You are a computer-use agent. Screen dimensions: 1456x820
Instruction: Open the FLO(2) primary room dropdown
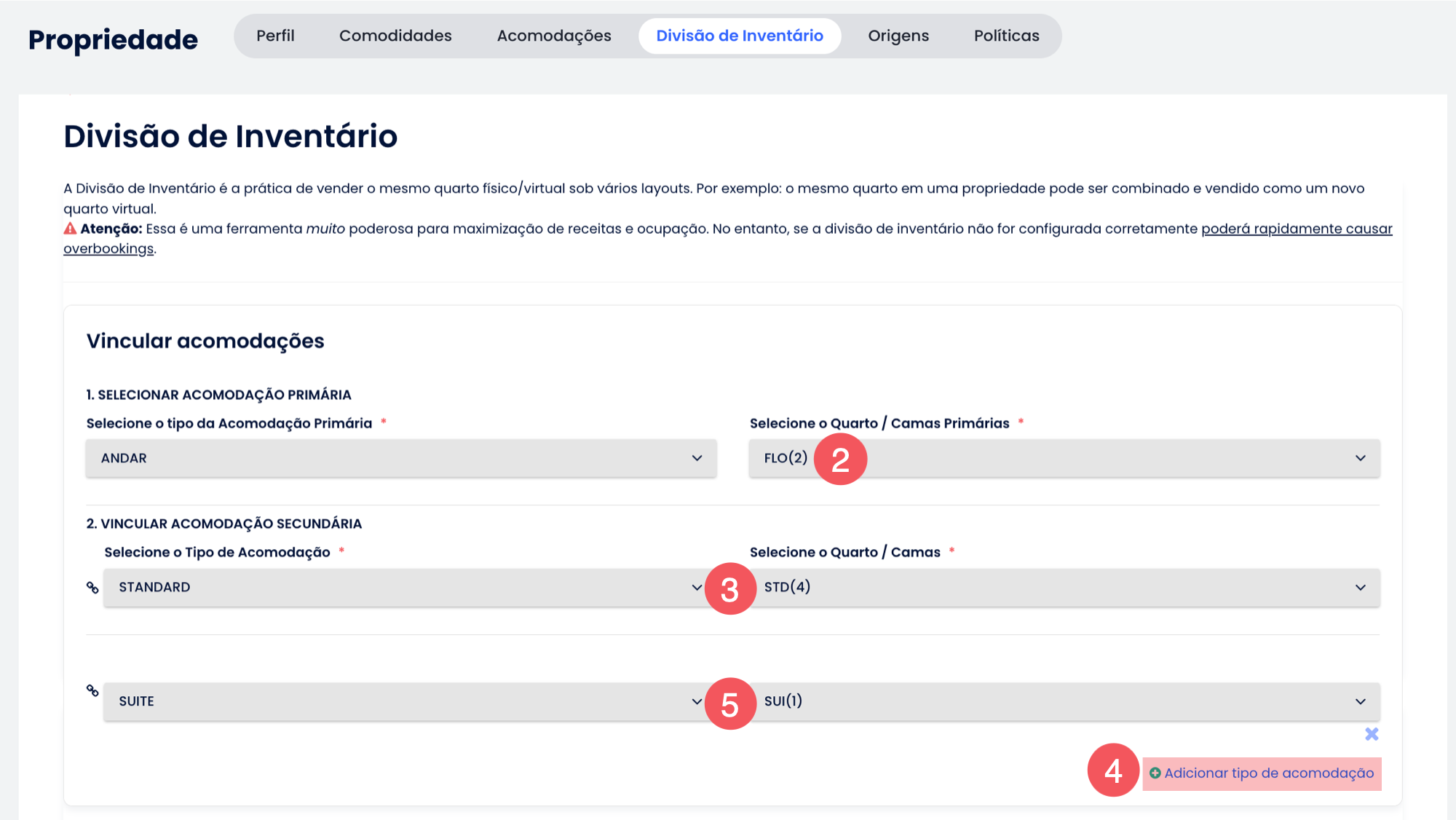1092,458
